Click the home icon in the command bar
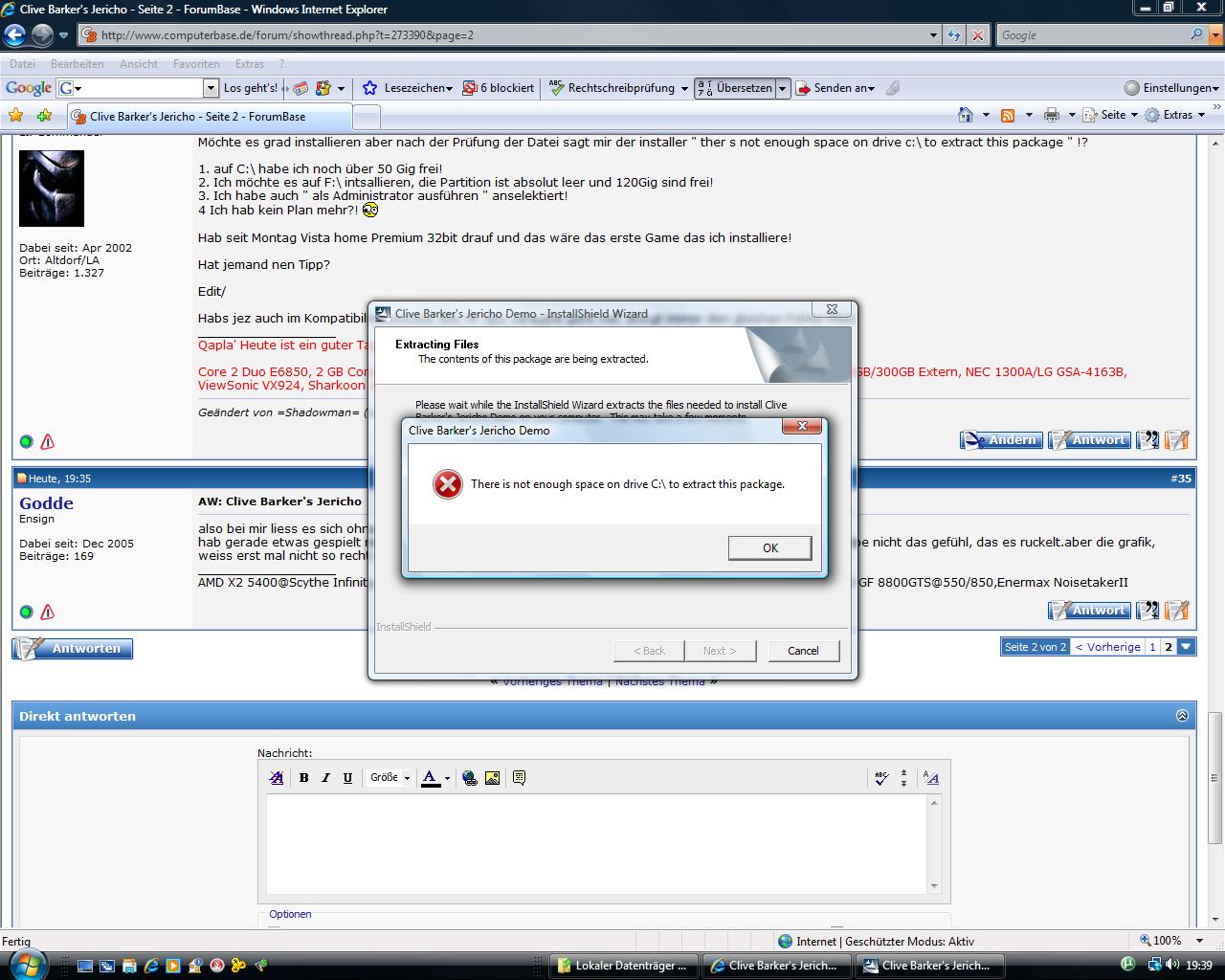This screenshot has width=1225, height=980. point(967,115)
